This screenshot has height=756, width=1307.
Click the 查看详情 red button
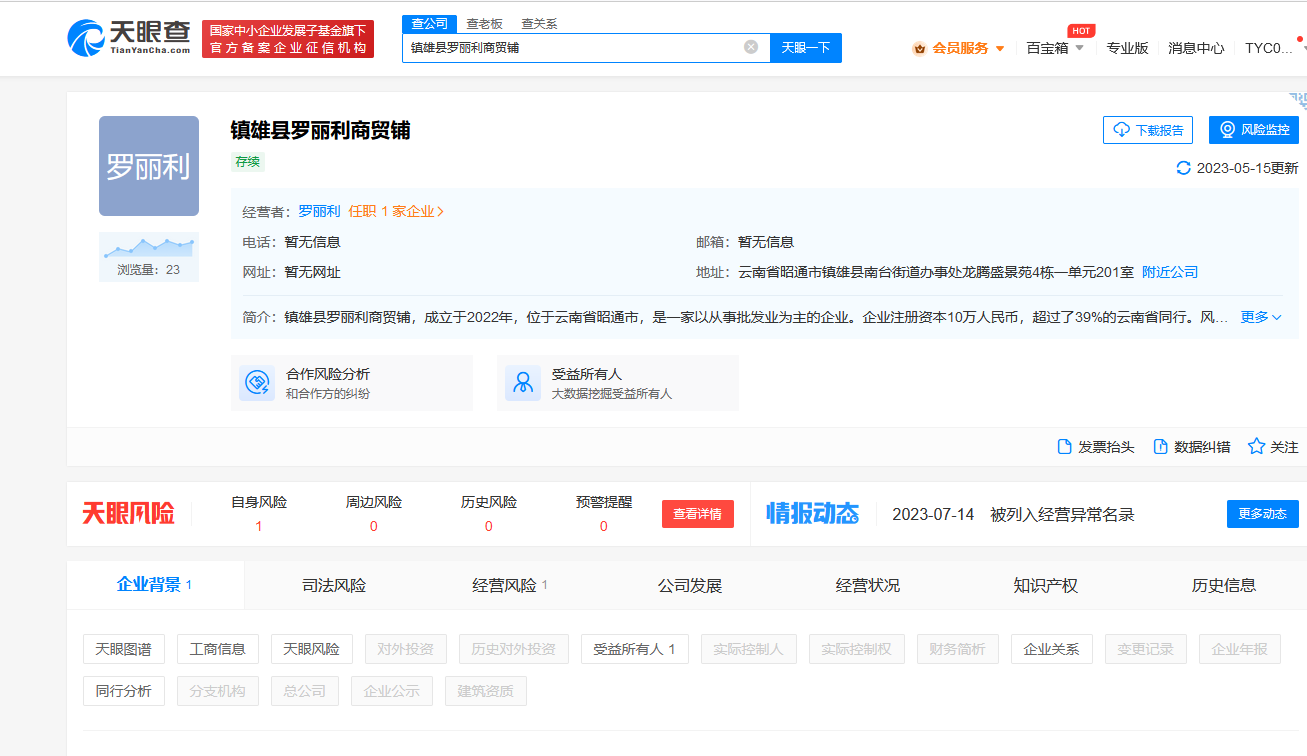pyautogui.click(x=697, y=514)
